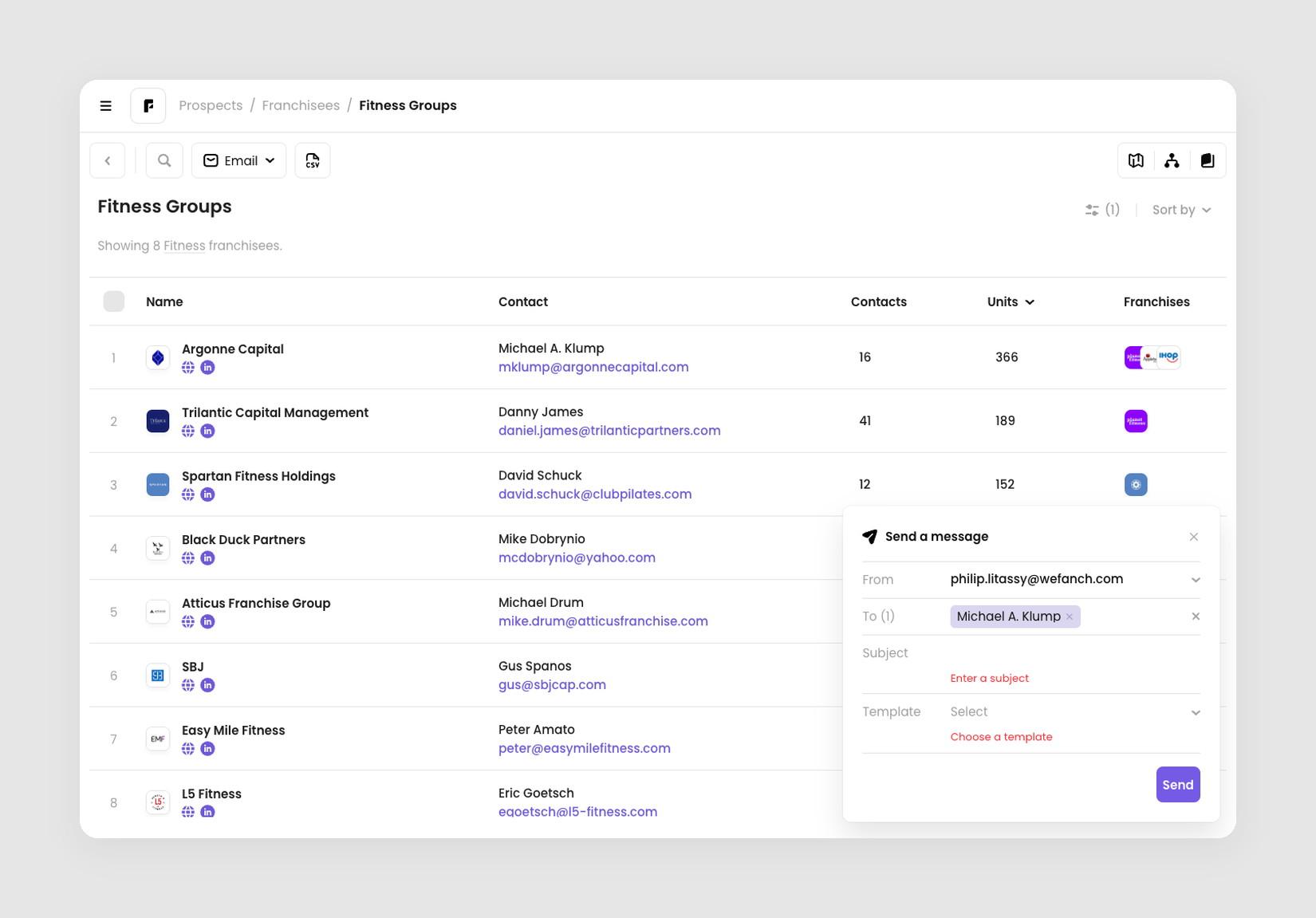Screen dimensions: 1316x918
Task: Click gus@sbjcap.com email link
Action: coord(552,685)
